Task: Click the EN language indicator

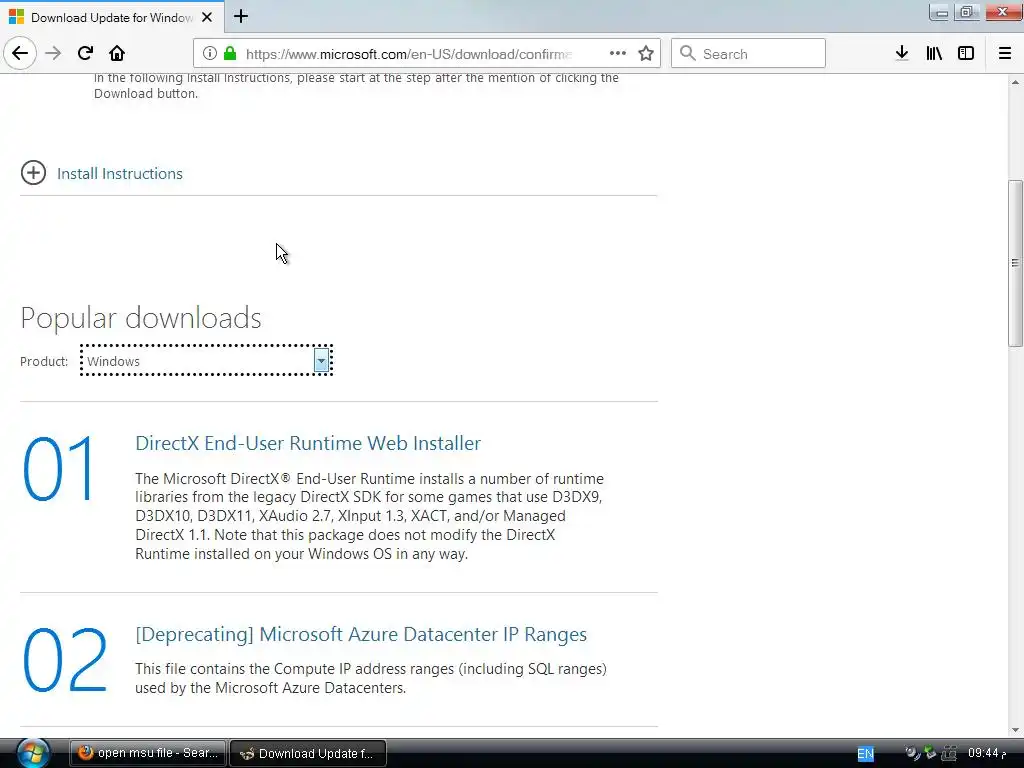Action: pyautogui.click(x=865, y=754)
